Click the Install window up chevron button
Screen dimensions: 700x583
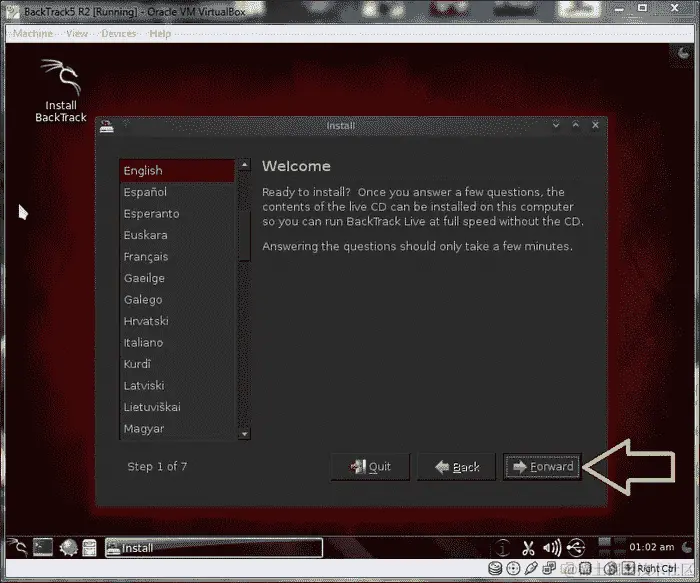coord(575,125)
